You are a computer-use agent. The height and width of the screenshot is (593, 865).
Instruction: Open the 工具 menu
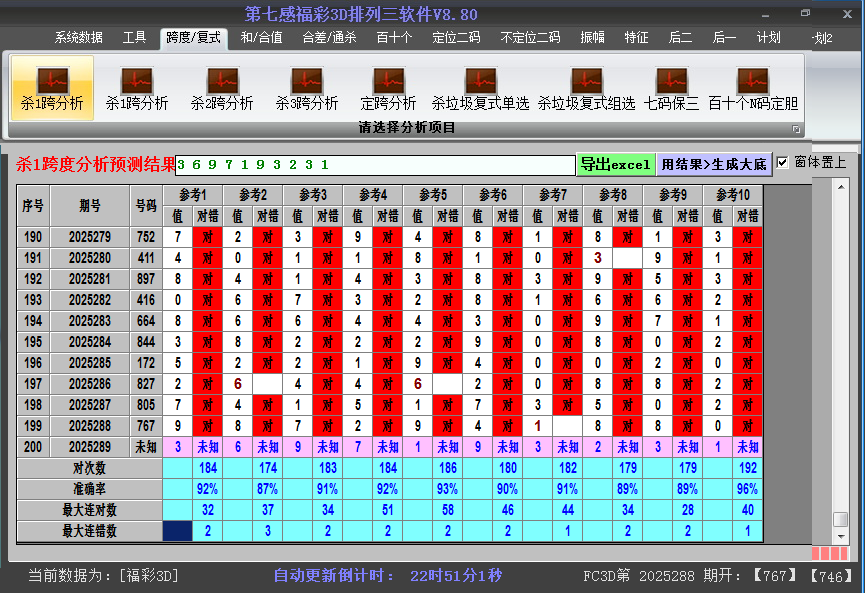tap(134, 37)
